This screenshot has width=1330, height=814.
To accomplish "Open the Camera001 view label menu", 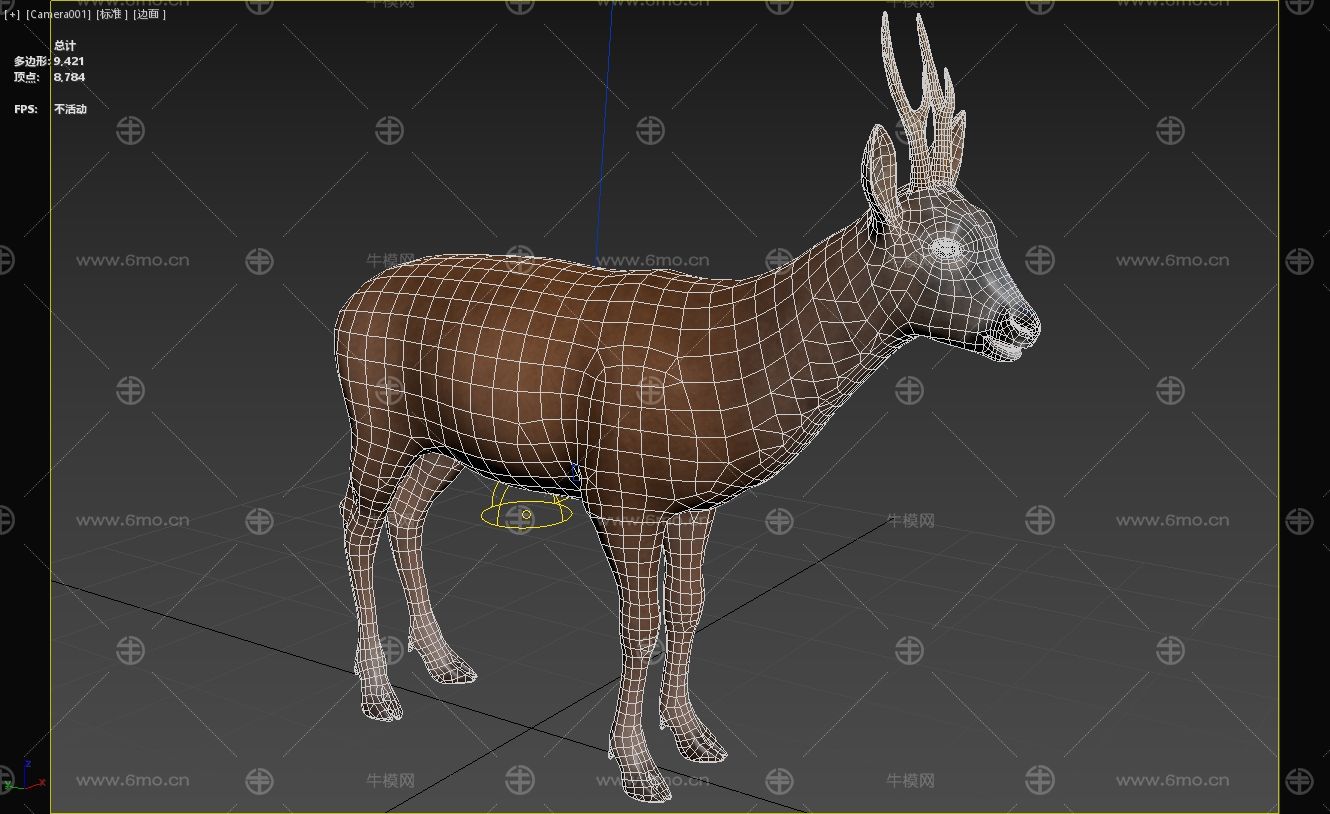I will coord(58,15).
